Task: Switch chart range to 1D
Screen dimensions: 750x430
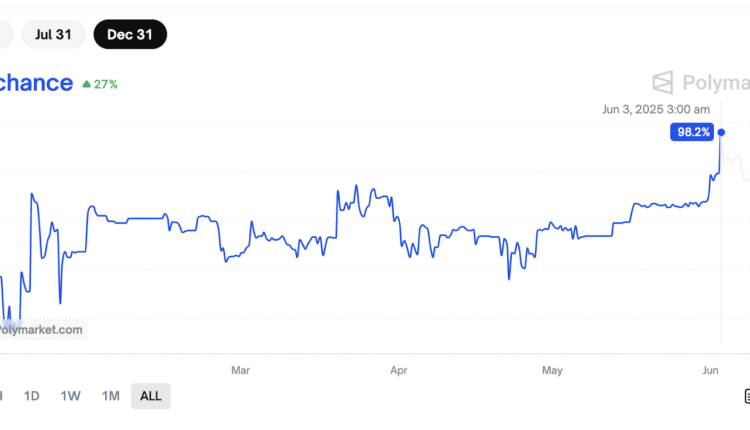Action: tap(32, 396)
